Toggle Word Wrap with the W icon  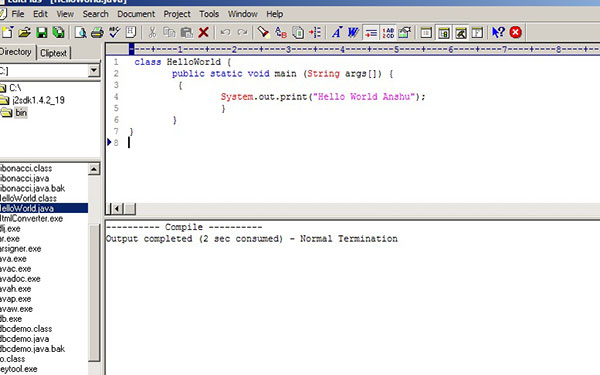(353, 33)
